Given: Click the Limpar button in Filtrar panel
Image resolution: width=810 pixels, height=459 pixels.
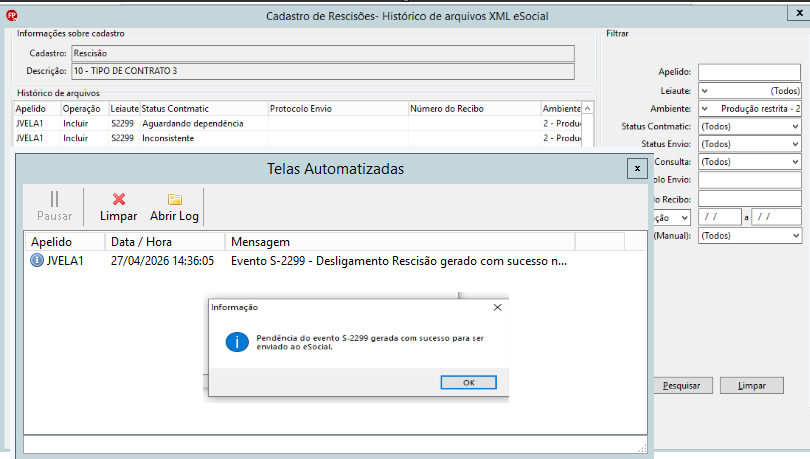Looking at the screenshot, I should (752, 386).
